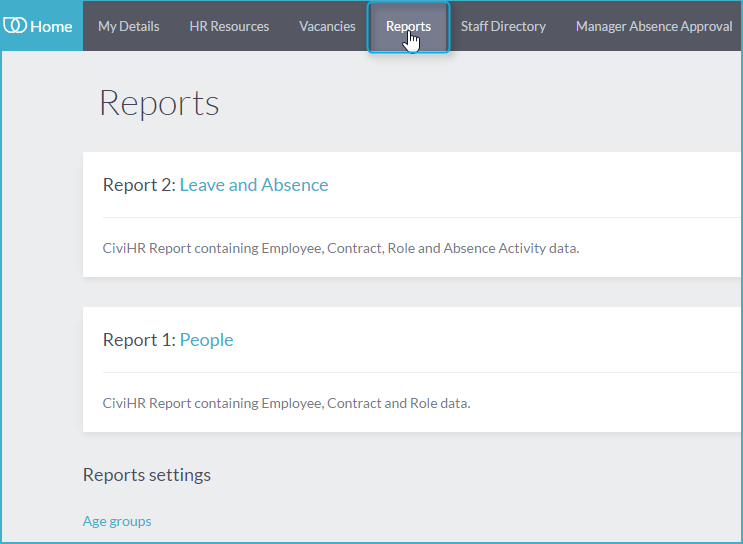The height and width of the screenshot is (544, 743).
Task: Click the large Reports page heading
Action: tap(159, 103)
